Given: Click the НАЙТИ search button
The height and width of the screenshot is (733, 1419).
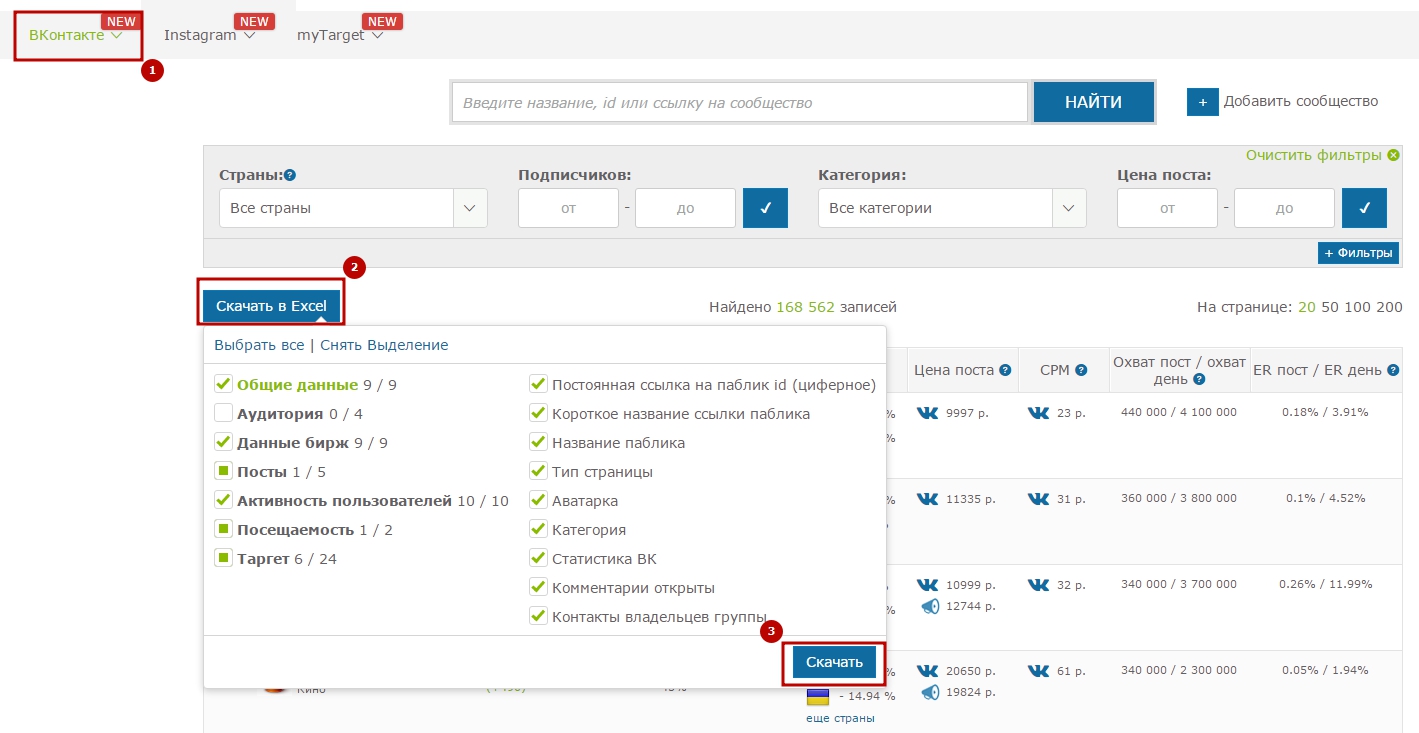Looking at the screenshot, I should (x=1093, y=102).
